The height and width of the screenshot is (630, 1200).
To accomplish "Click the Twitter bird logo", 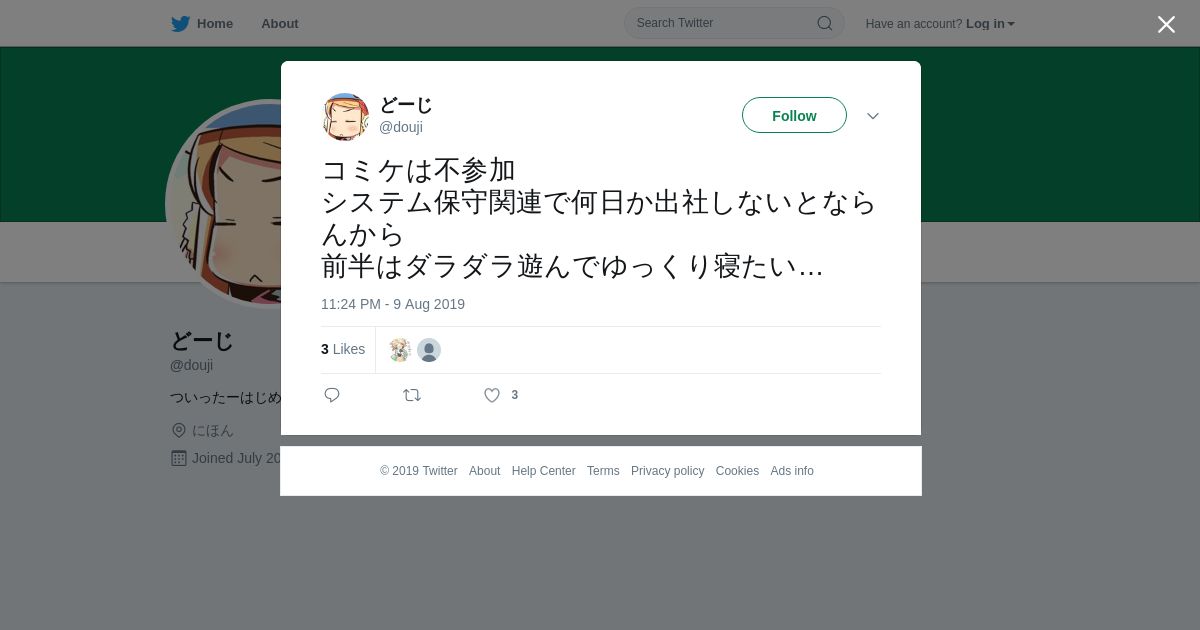I will 180,24.
